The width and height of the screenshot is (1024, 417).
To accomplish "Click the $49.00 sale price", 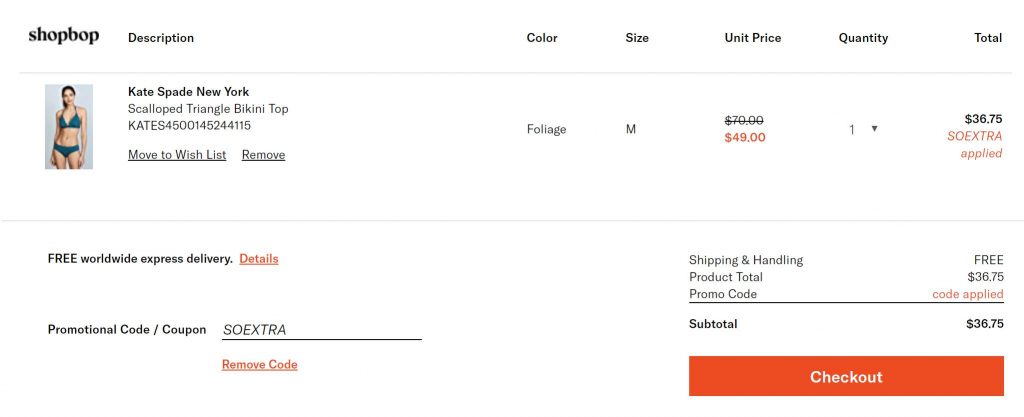I will [744, 138].
